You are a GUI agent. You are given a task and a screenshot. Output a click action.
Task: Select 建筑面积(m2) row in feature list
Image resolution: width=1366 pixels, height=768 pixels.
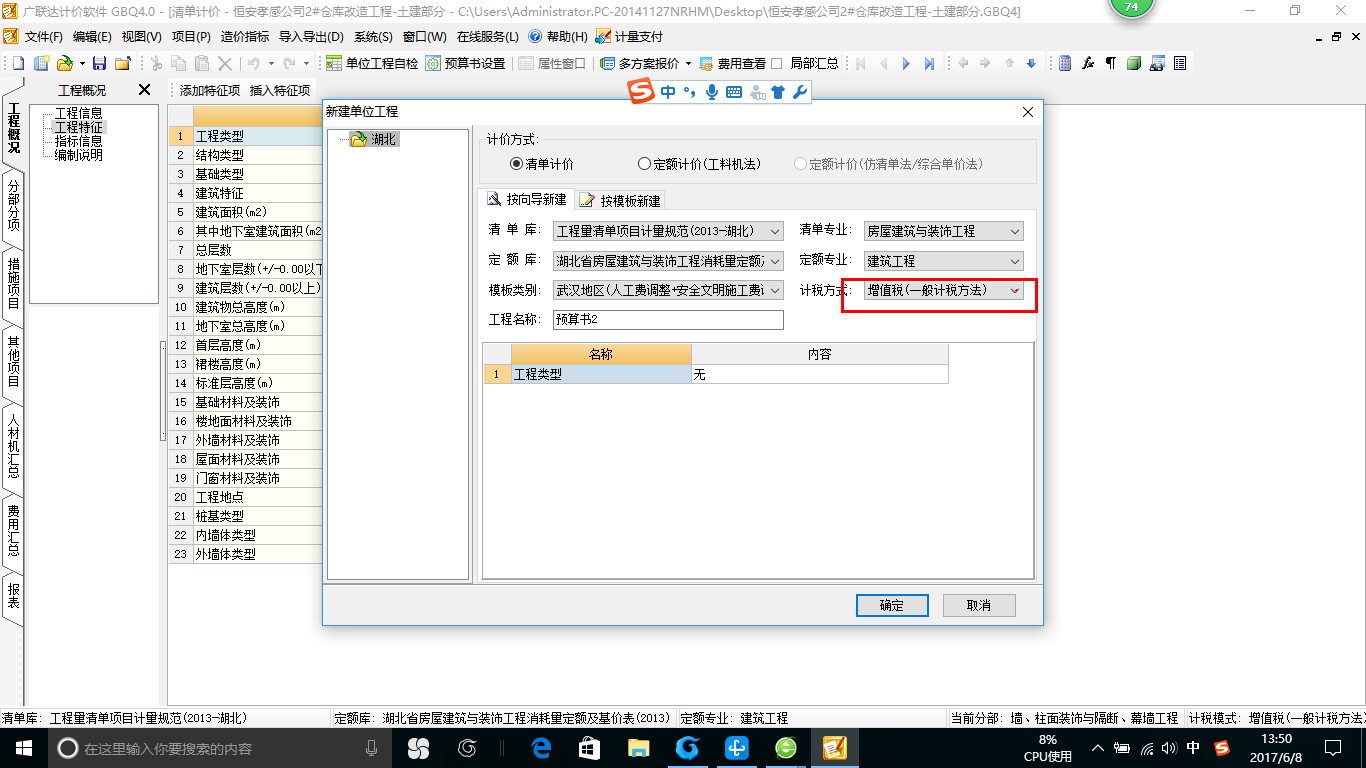[245, 212]
